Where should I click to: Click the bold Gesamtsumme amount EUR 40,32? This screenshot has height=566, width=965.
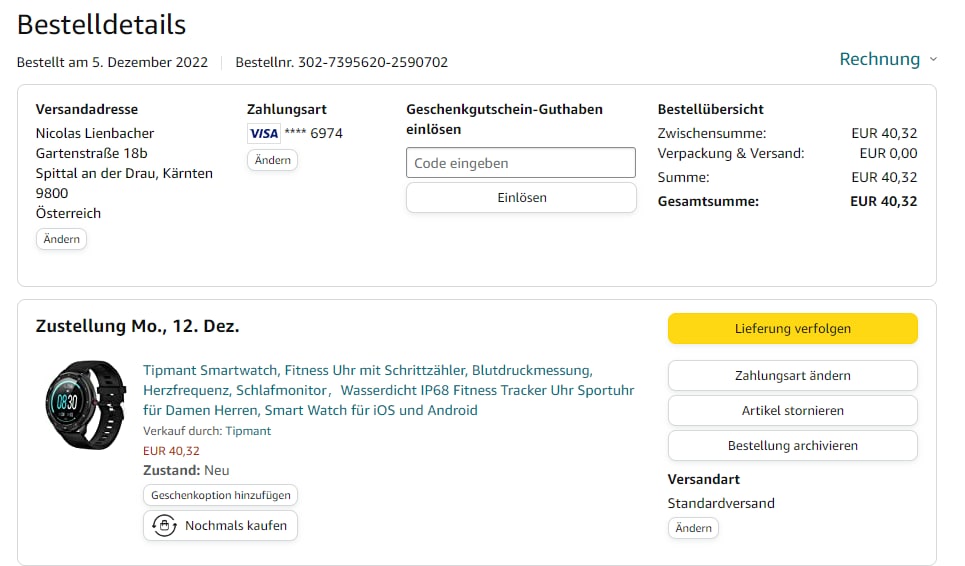883,201
